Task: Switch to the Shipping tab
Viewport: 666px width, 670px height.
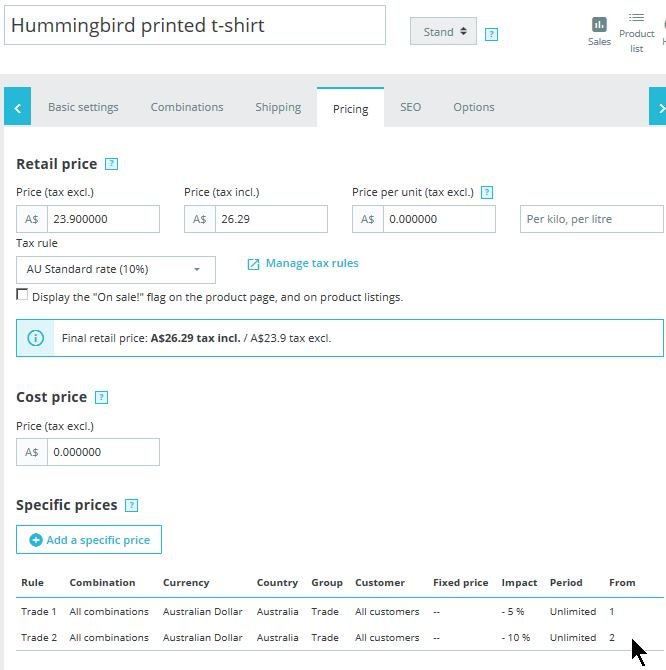Action: click(278, 107)
